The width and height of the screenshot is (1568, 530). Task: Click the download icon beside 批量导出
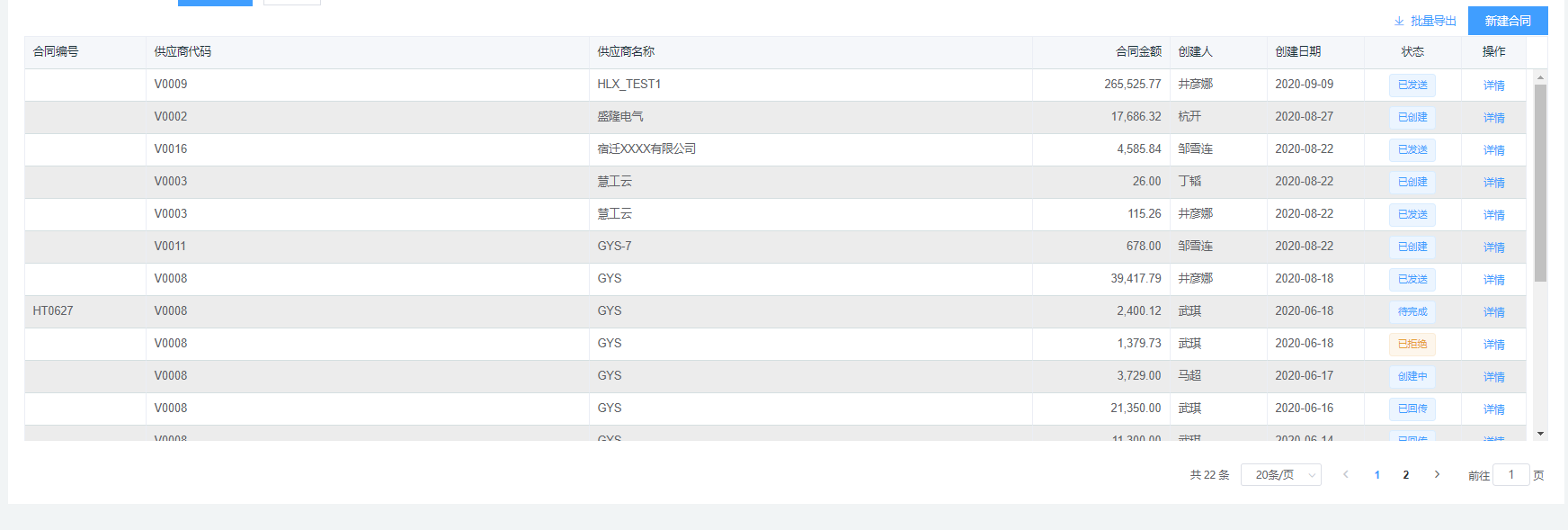(x=1399, y=21)
